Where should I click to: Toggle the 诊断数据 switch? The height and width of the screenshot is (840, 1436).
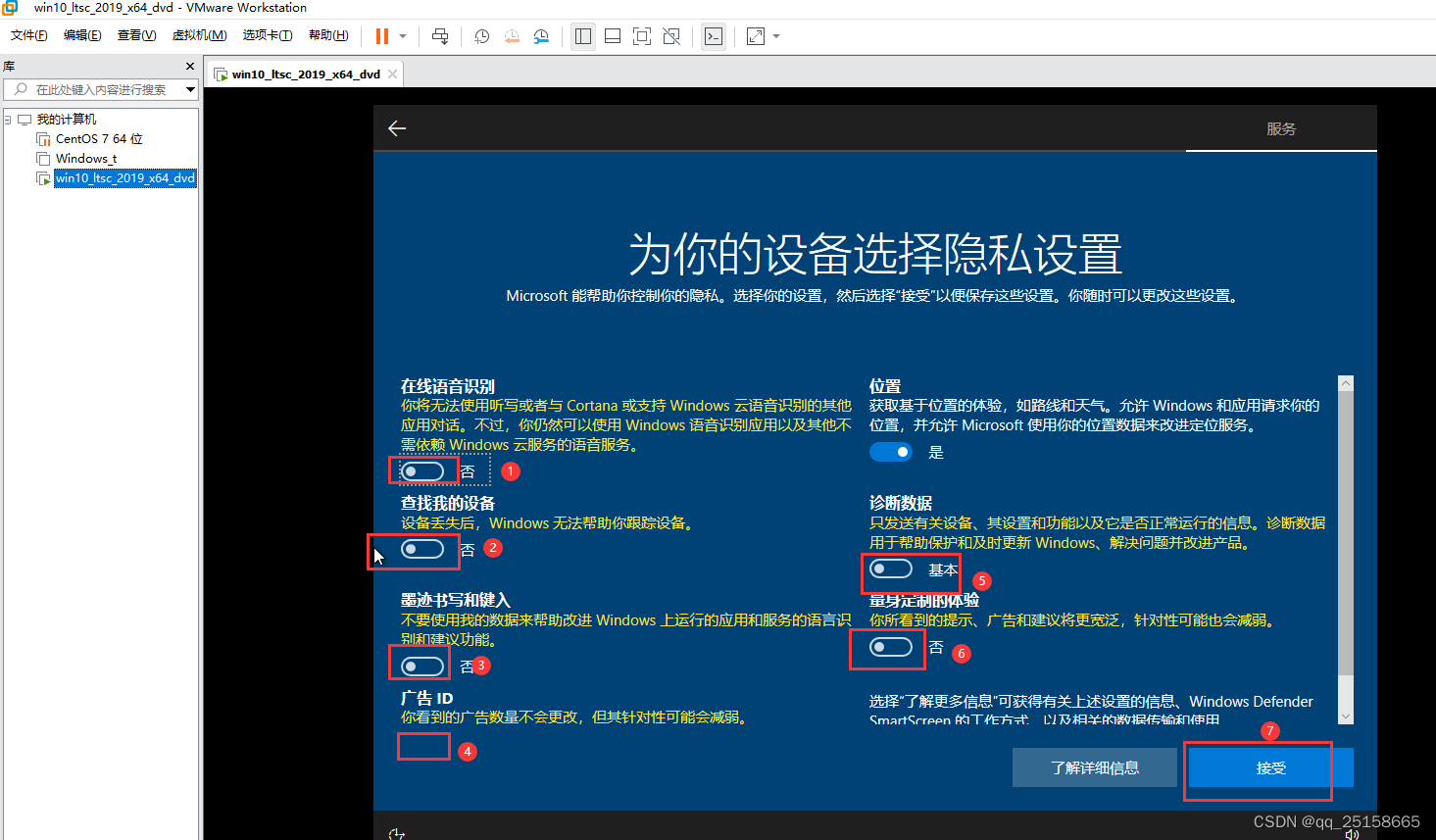891,568
